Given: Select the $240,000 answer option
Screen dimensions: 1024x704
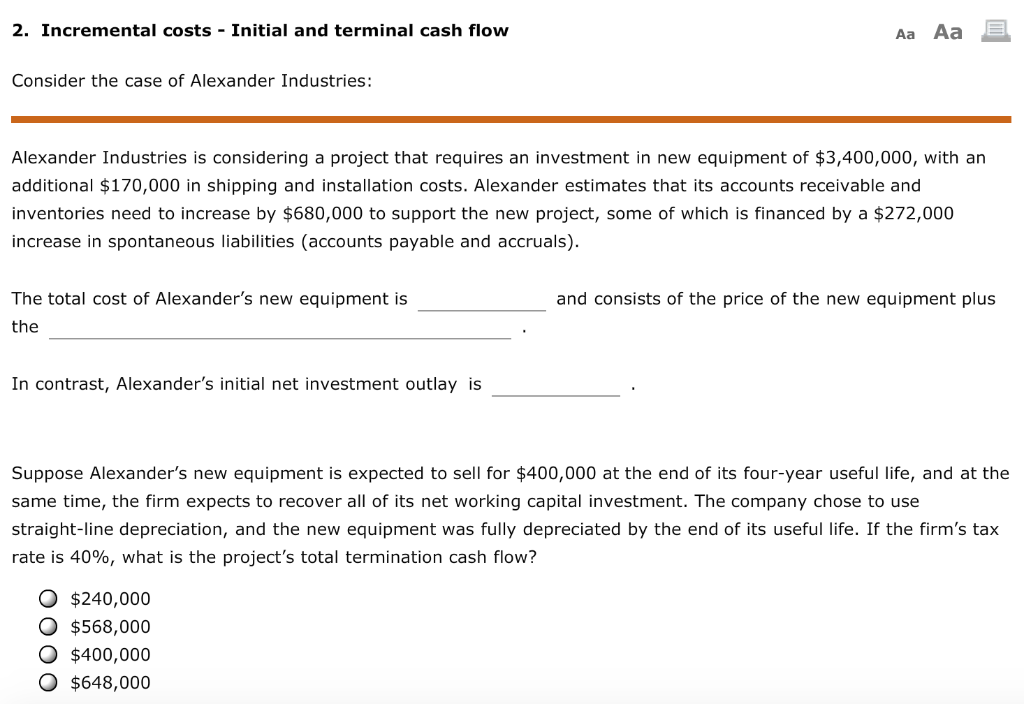Looking at the screenshot, I should [x=47, y=598].
